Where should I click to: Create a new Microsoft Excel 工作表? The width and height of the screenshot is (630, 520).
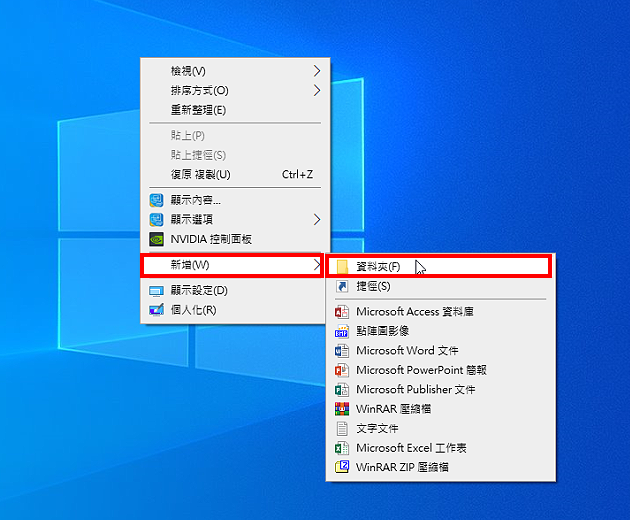point(441,448)
